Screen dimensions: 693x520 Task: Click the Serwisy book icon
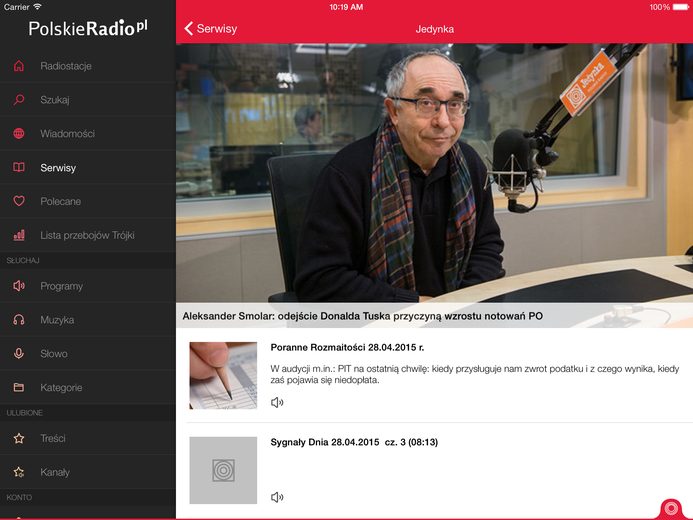click(x=19, y=167)
